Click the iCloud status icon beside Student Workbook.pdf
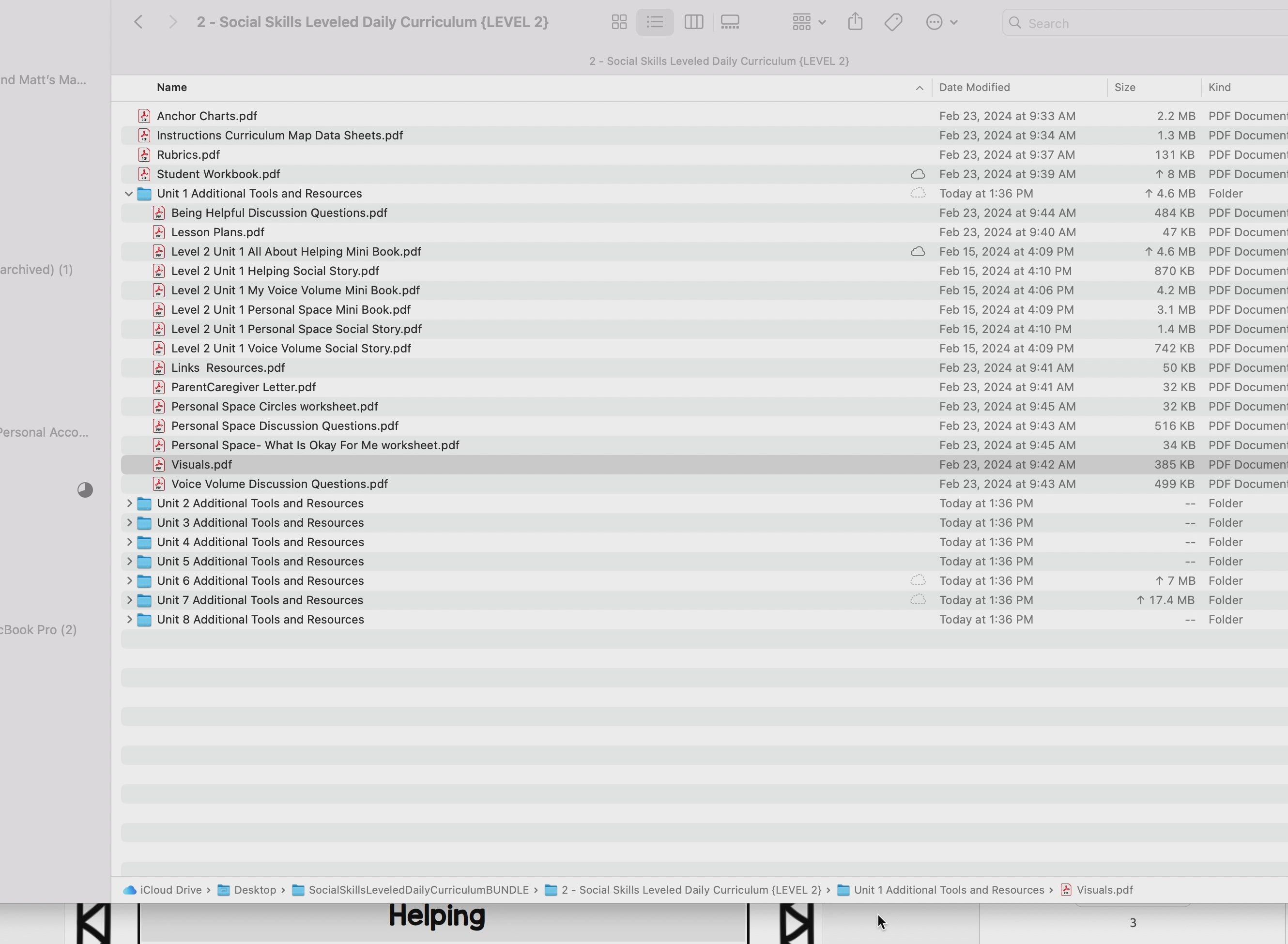1288x944 pixels. point(917,174)
